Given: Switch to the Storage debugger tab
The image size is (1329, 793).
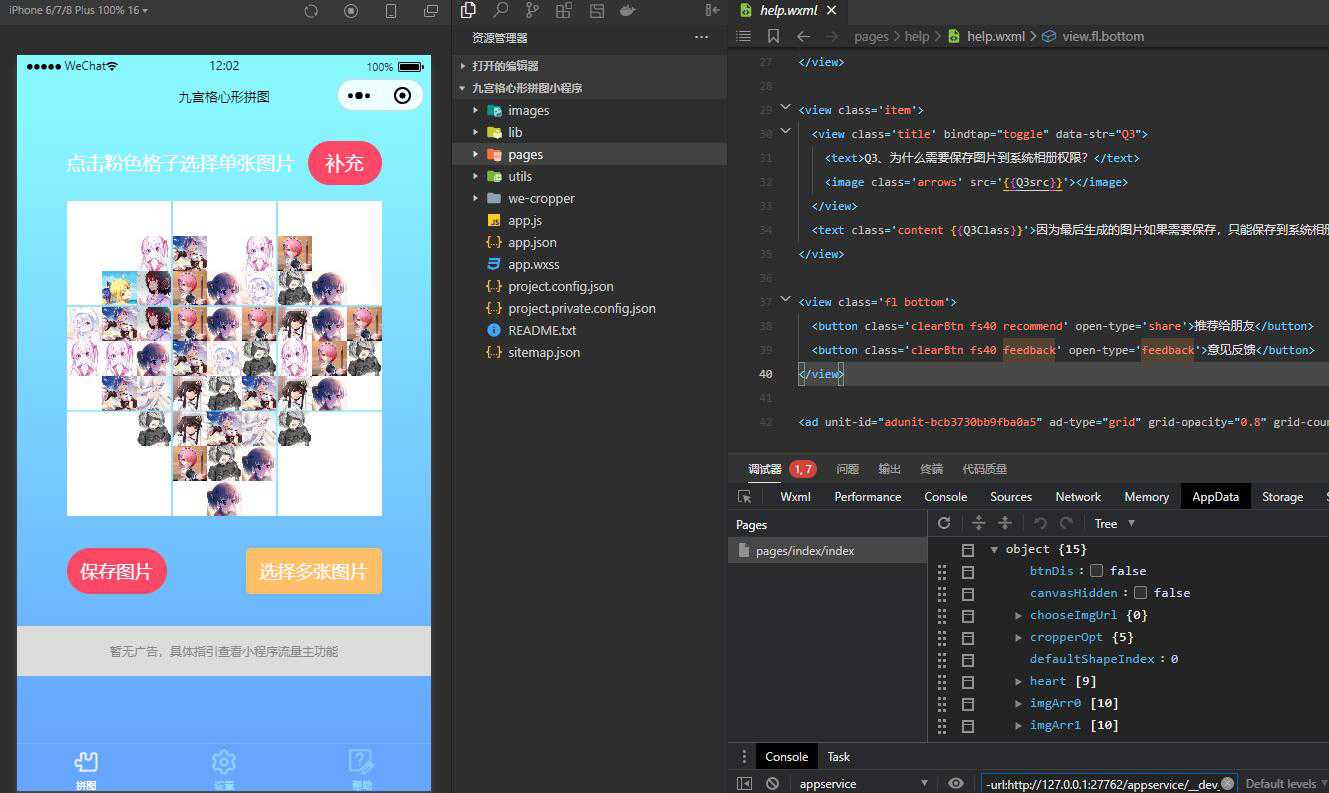Looking at the screenshot, I should [x=1282, y=497].
